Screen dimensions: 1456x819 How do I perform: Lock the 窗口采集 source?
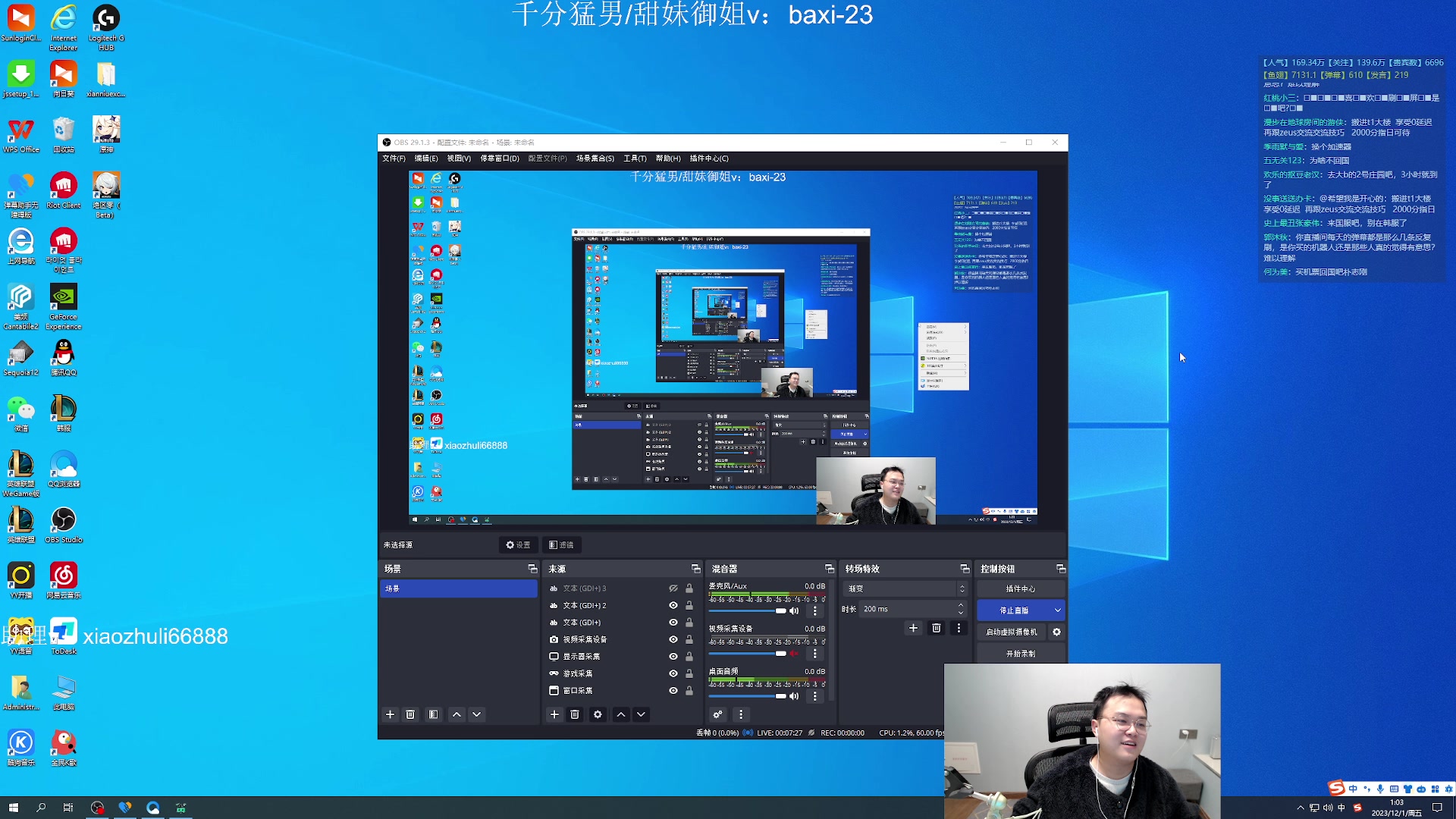coord(689,690)
